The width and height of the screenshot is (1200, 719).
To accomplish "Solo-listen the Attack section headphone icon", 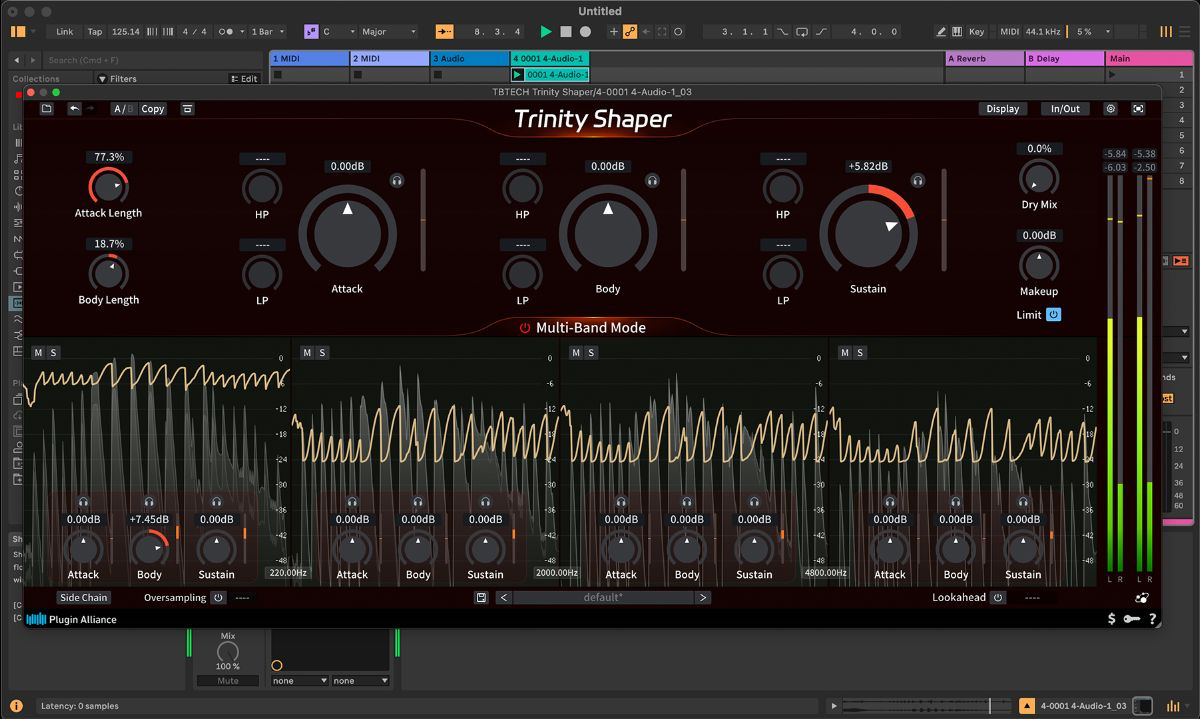I will coord(397,181).
